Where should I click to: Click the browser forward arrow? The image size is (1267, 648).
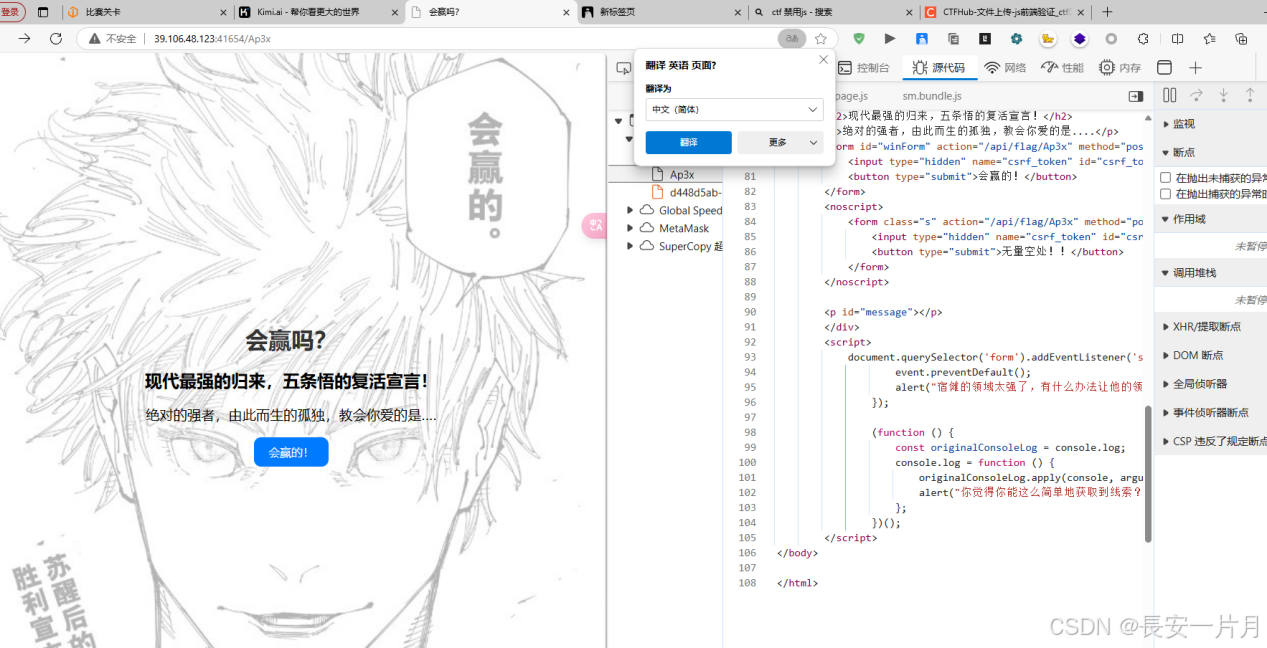coord(24,38)
